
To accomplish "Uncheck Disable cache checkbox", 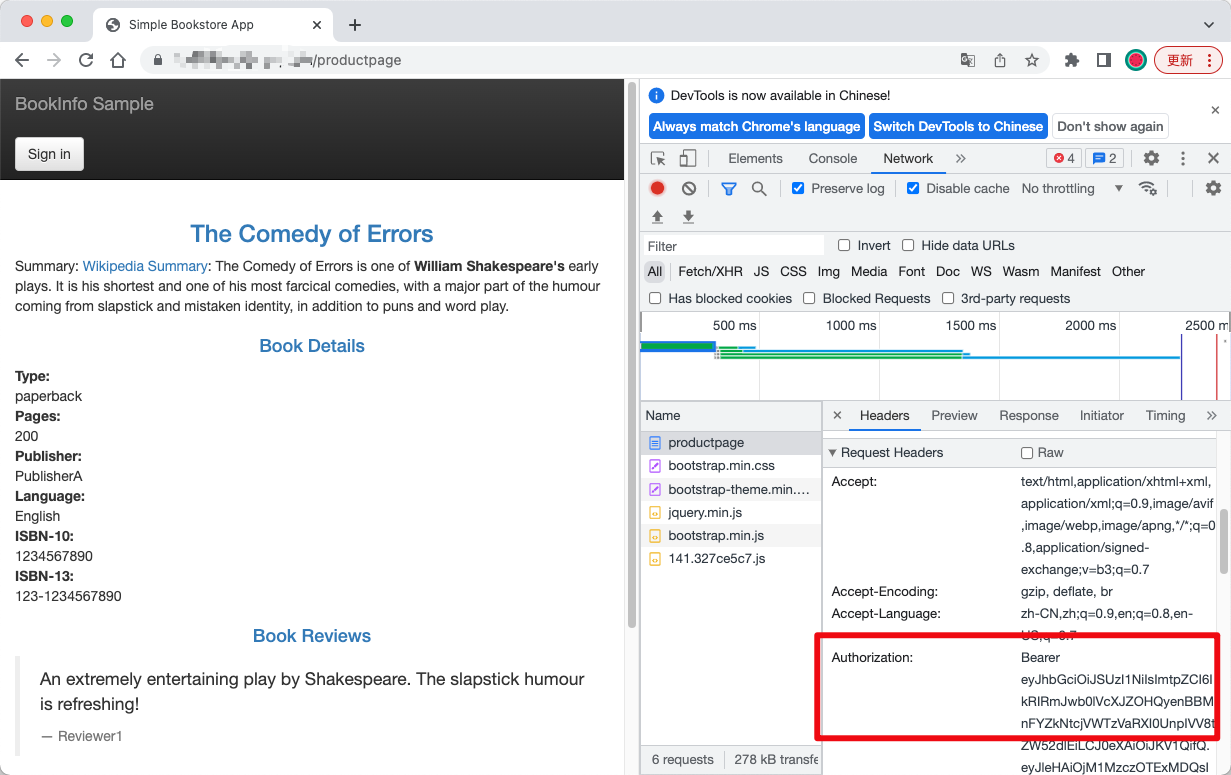I will pos(913,188).
